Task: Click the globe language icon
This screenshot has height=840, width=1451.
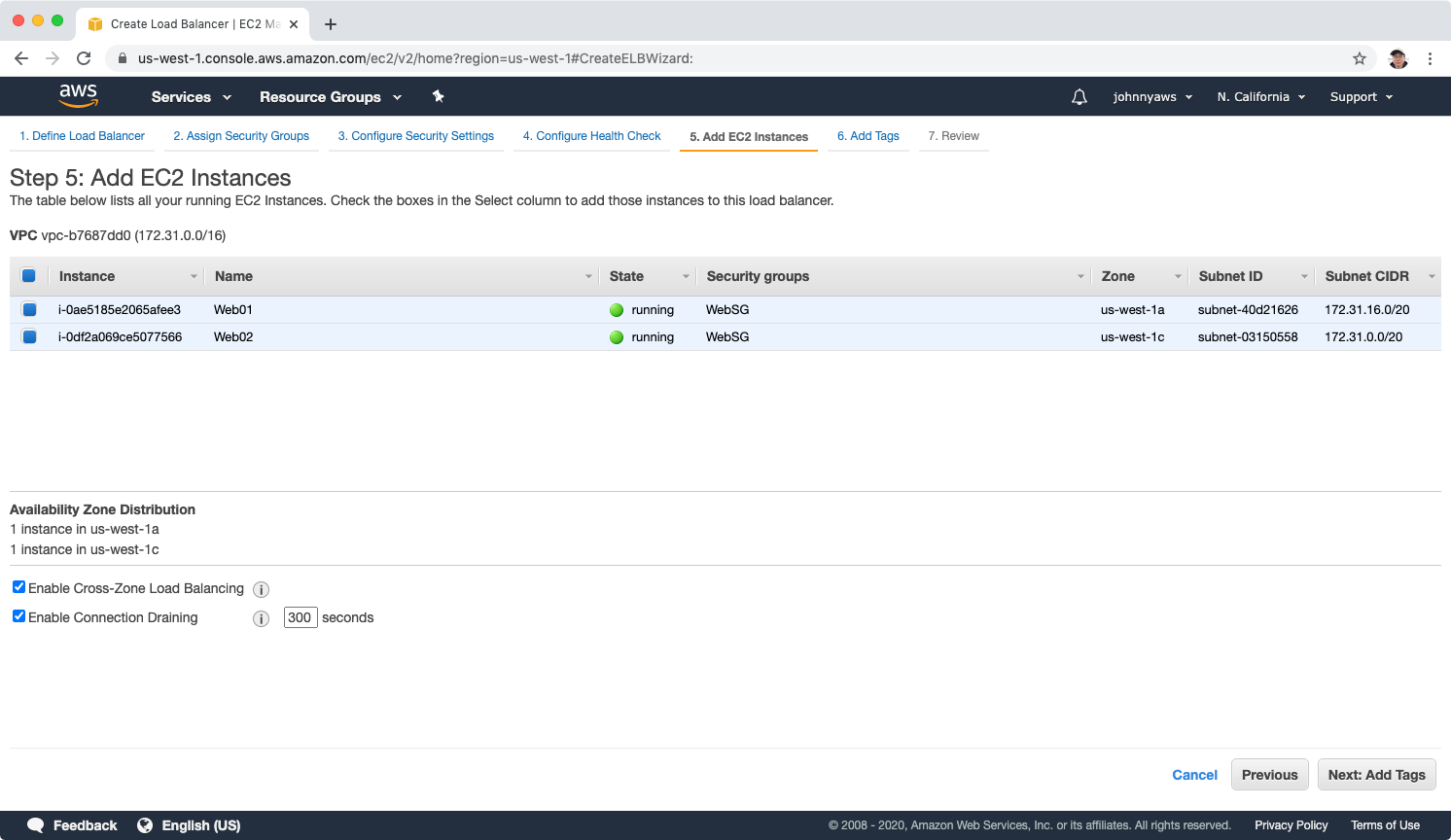Action: [145, 825]
